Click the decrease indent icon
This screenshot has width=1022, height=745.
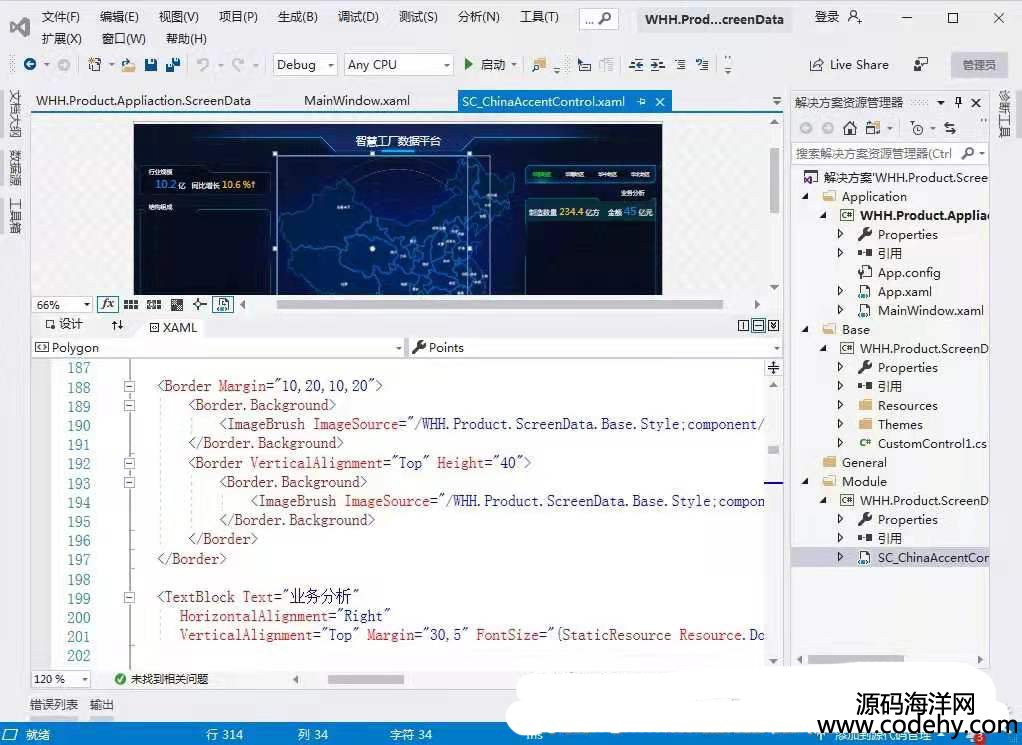tap(636, 64)
